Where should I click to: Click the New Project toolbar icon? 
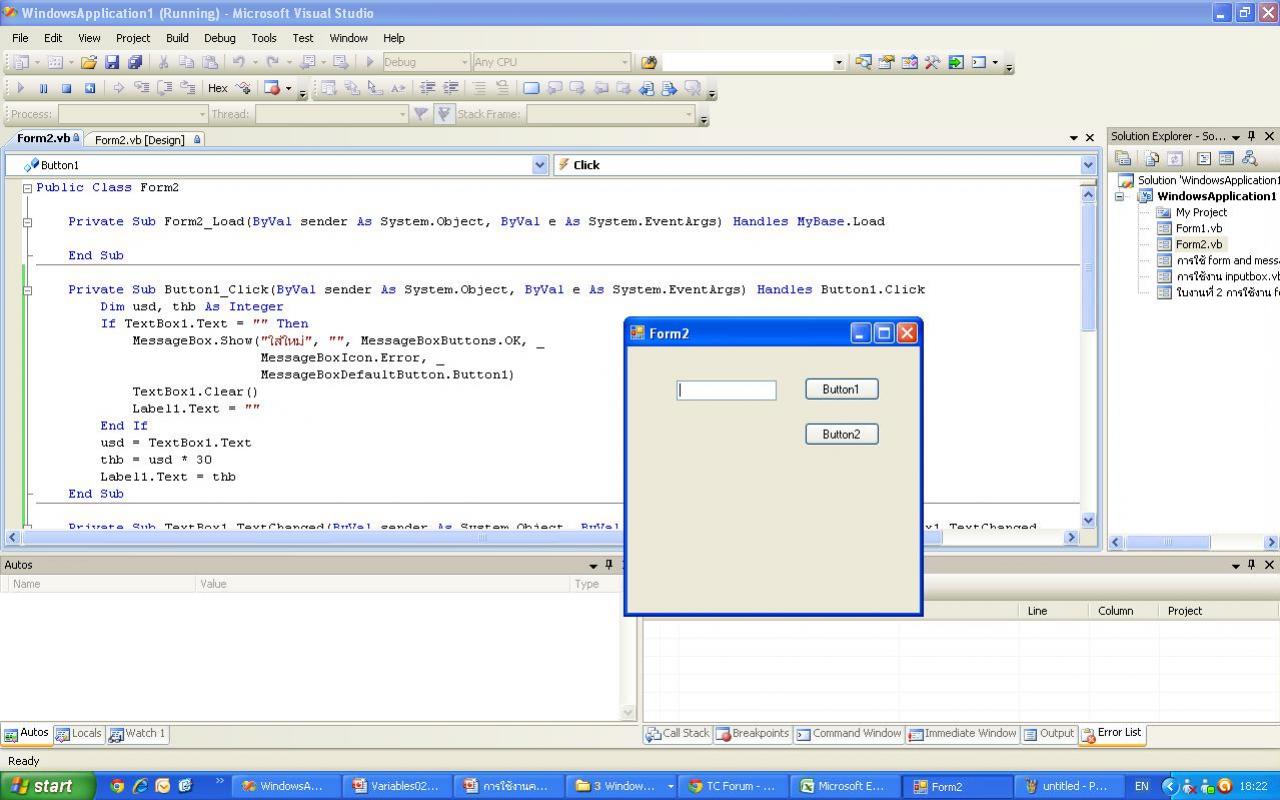coord(21,62)
